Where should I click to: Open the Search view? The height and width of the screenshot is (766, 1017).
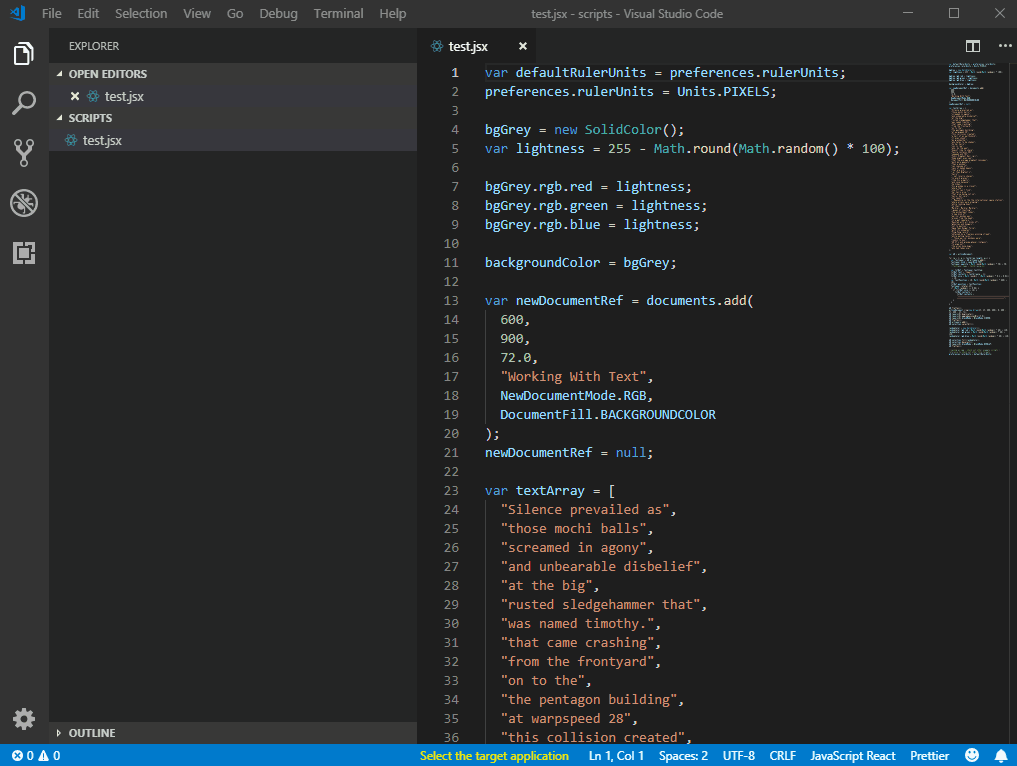pyautogui.click(x=24, y=103)
